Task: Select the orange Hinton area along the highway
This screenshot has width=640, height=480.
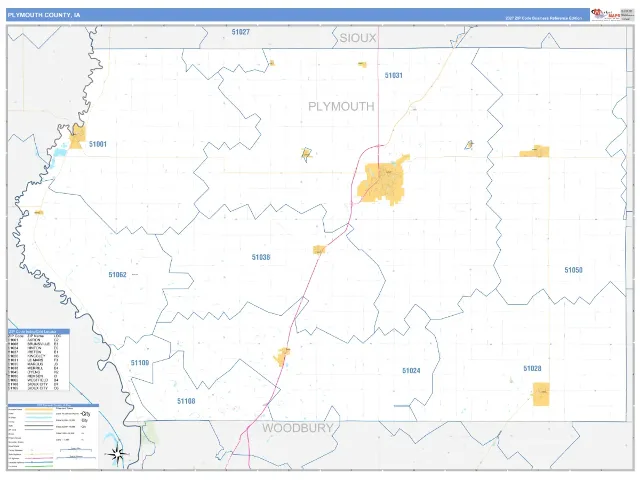Action: click(x=281, y=357)
